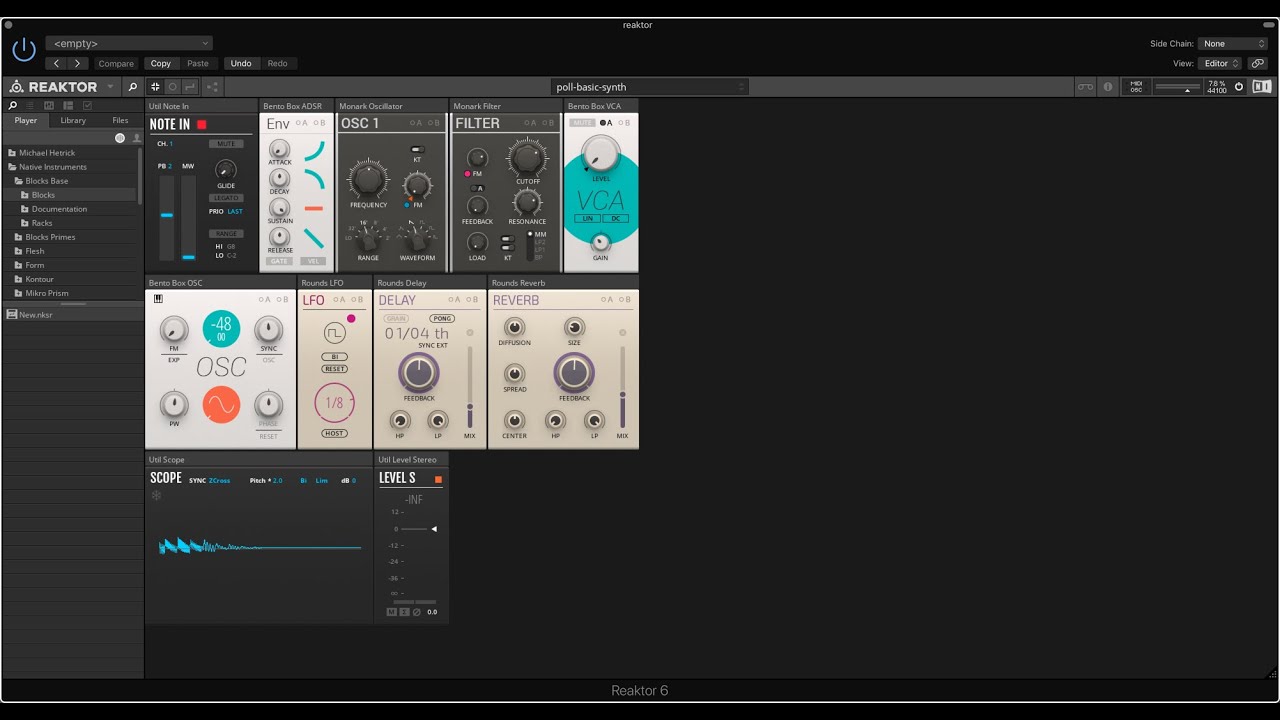Select the sine waveform orange button in OSC
The height and width of the screenshot is (720, 1280).
click(x=221, y=404)
